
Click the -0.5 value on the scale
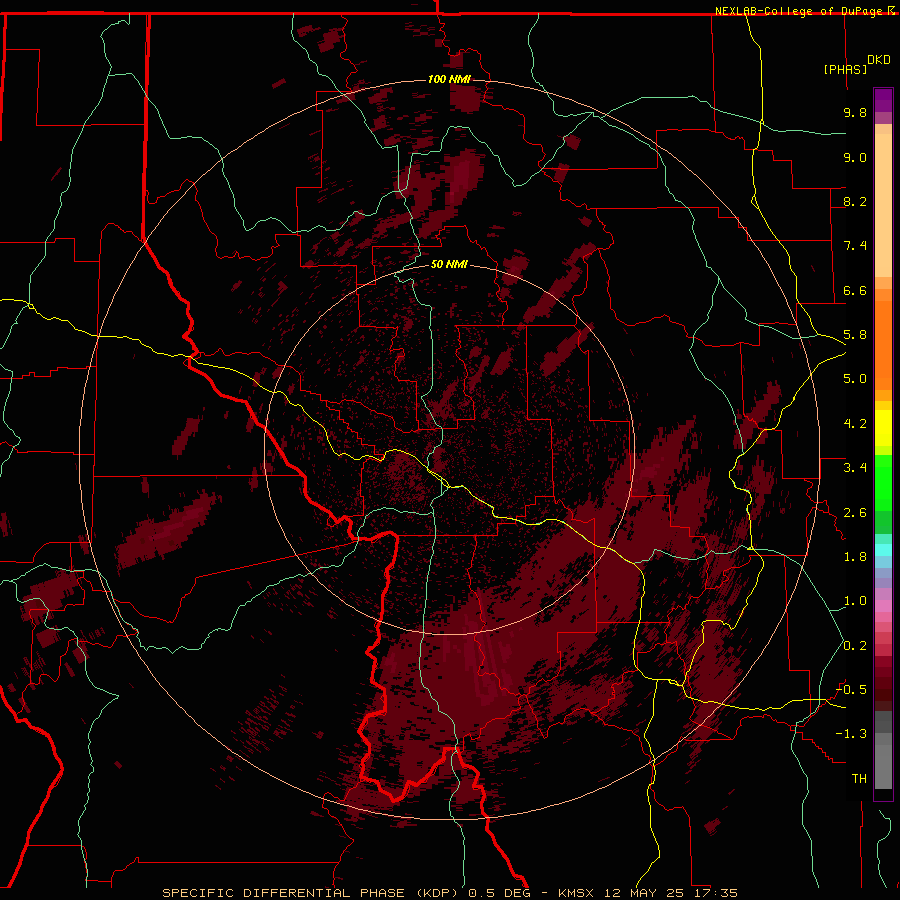[851, 690]
